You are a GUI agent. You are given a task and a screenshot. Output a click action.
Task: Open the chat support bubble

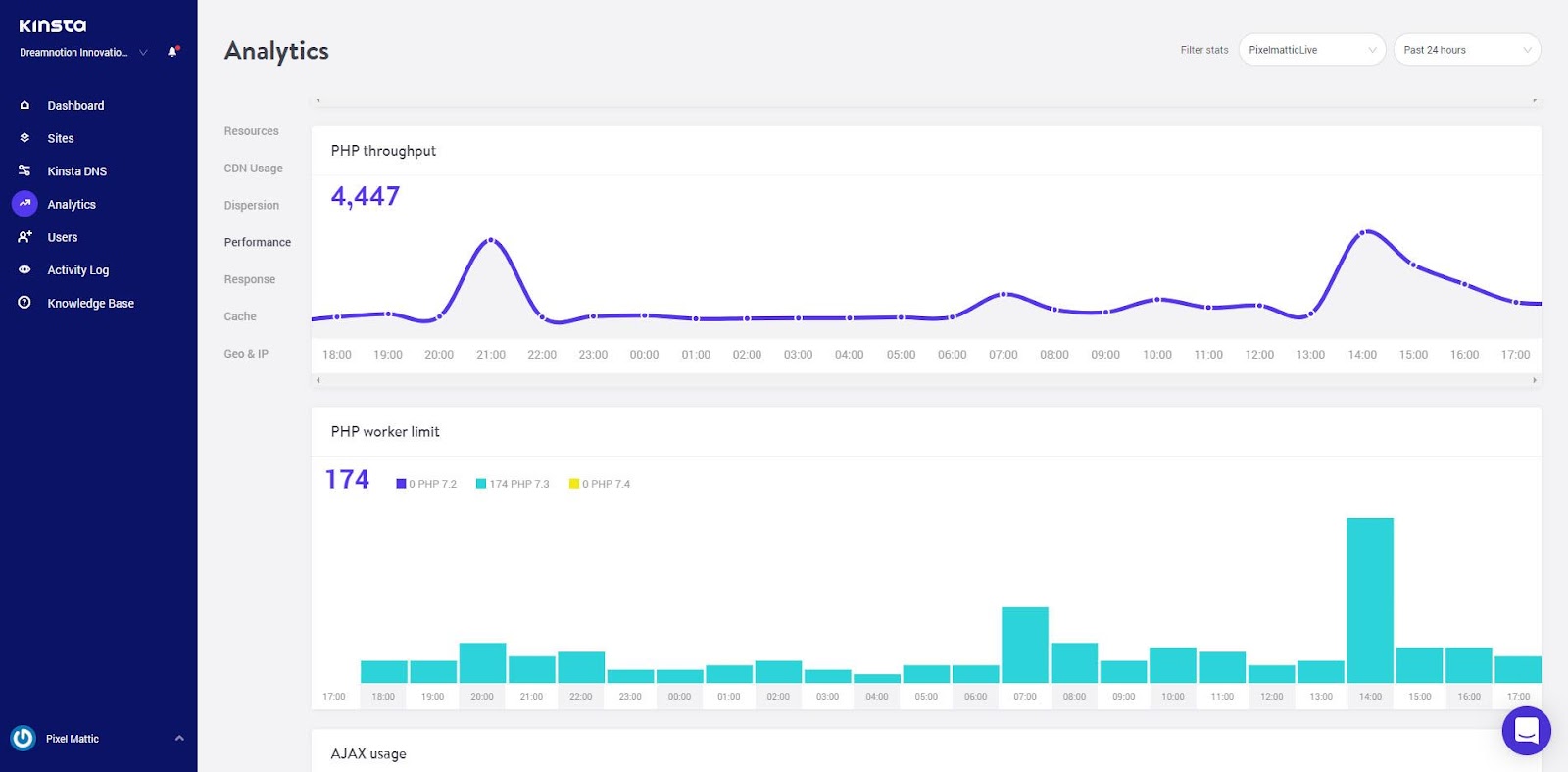(x=1526, y=730)
